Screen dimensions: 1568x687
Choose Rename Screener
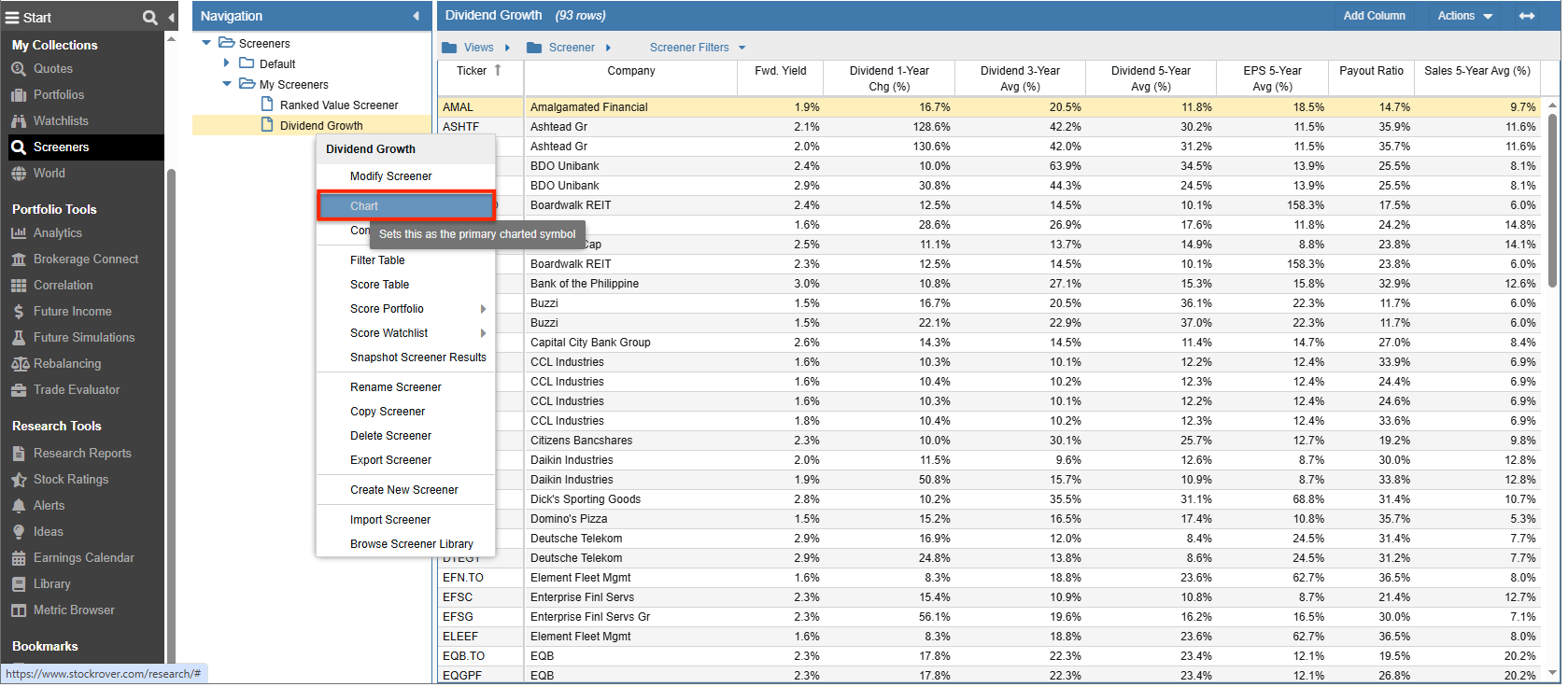pyautogui.click(x=405, y=387)
